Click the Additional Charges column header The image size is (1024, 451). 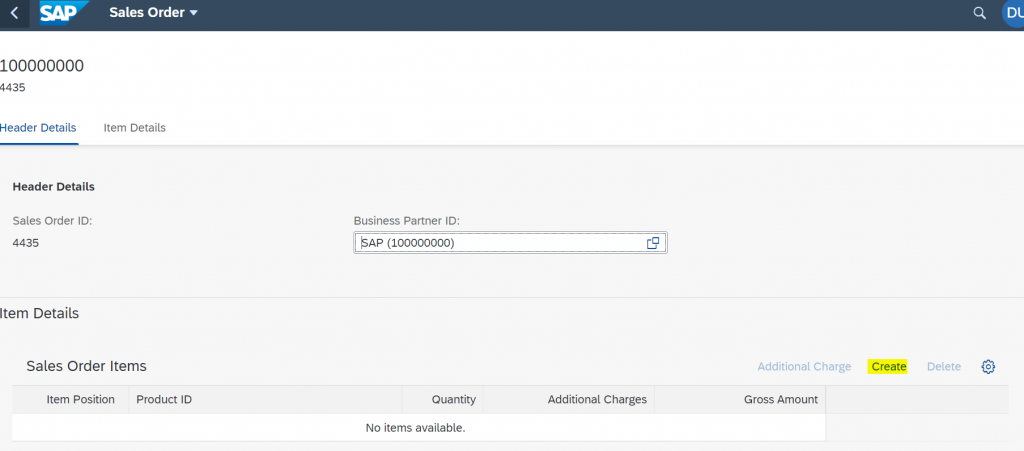(x=569, y=399)
